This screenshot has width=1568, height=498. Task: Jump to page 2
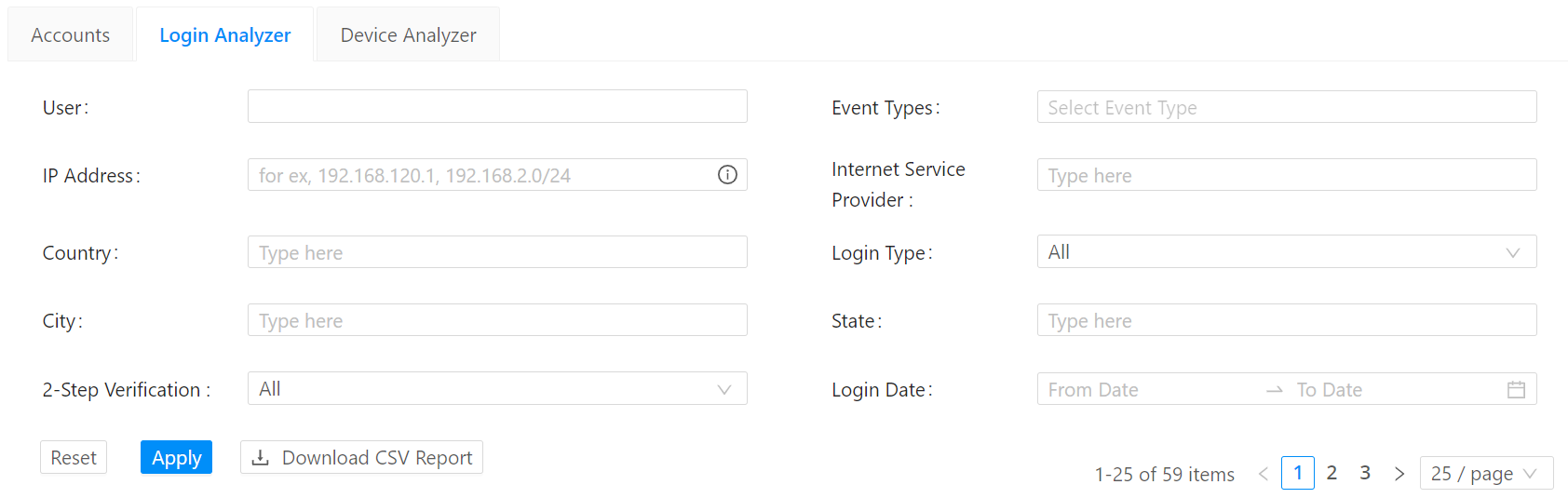[x=1331, y=473]
